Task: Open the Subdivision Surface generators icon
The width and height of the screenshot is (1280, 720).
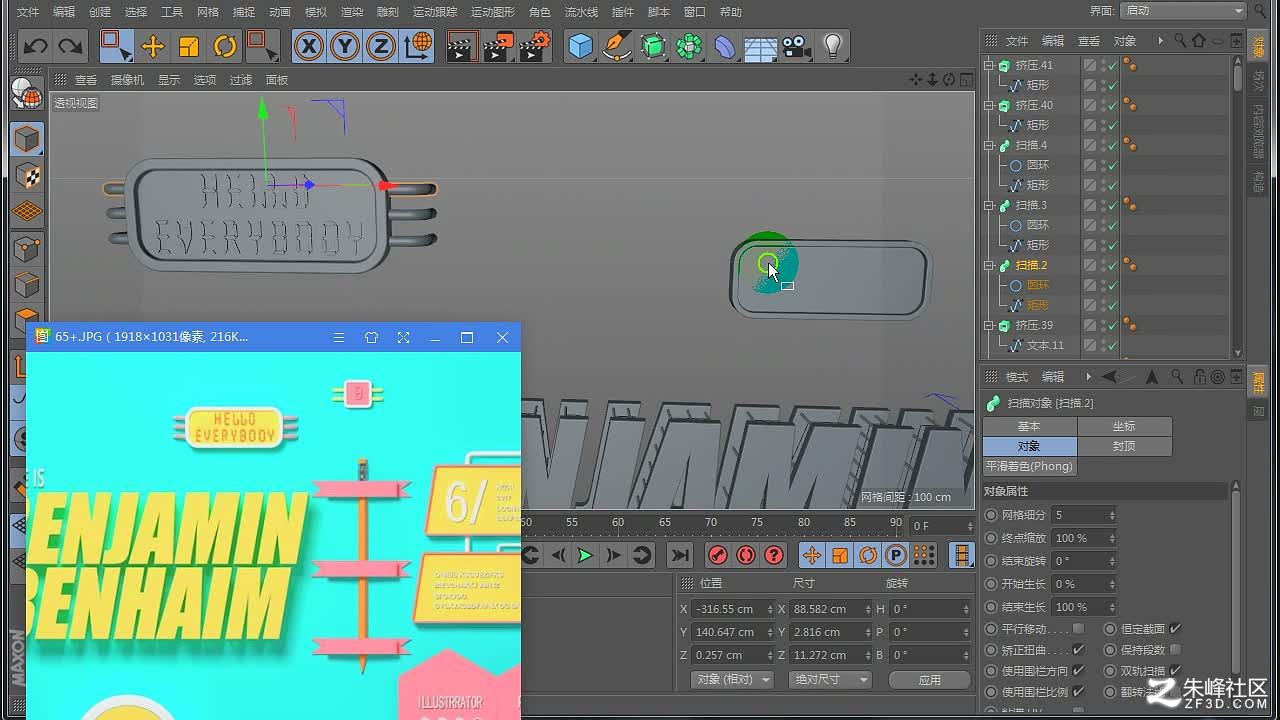Action: tap(653, 46)
